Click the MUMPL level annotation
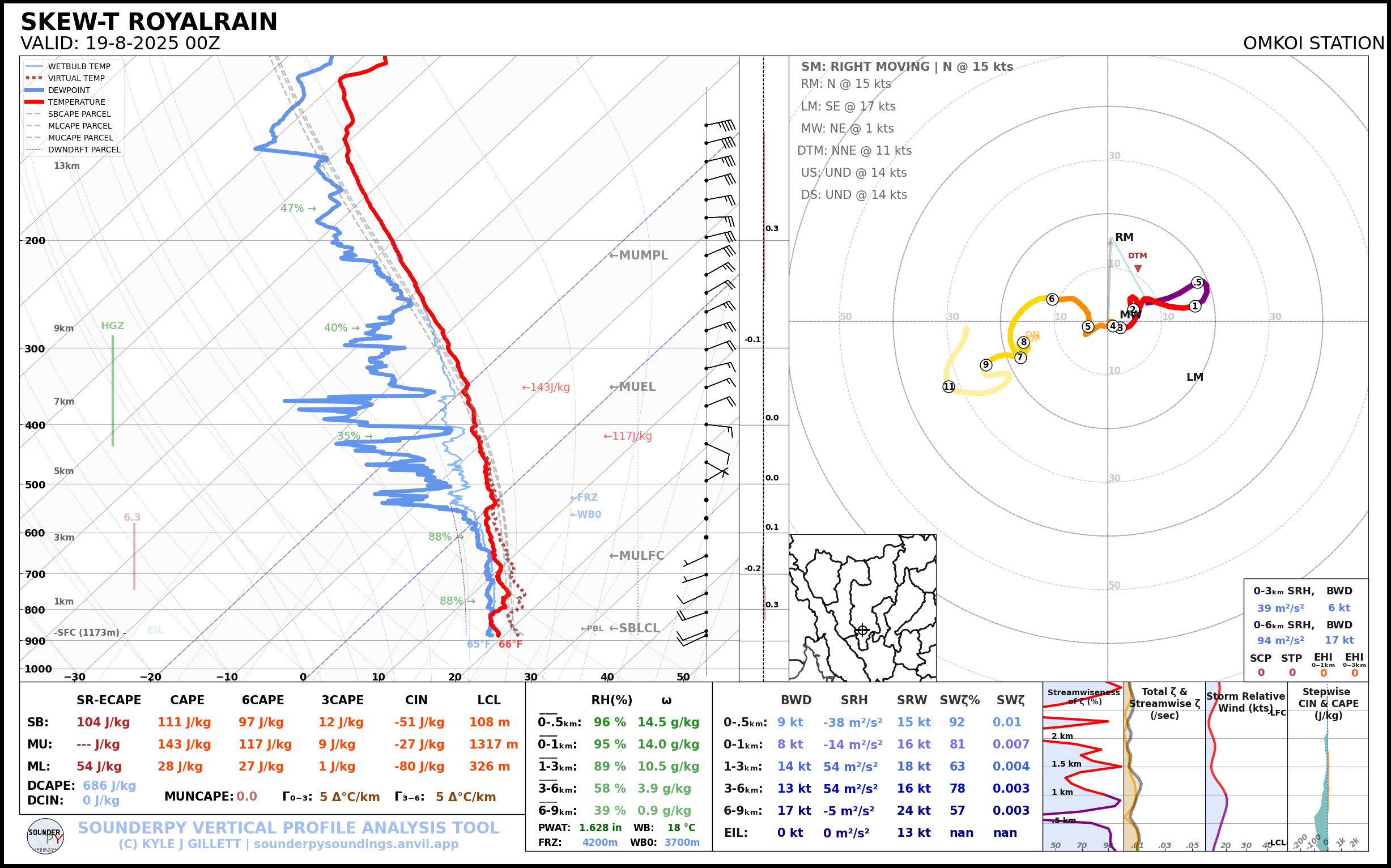Viewport: 1391px width, 868px height. tap(639, 256)
